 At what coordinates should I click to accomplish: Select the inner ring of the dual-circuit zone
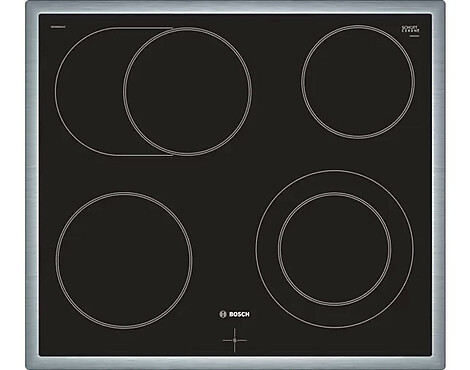tap(335, 249)
